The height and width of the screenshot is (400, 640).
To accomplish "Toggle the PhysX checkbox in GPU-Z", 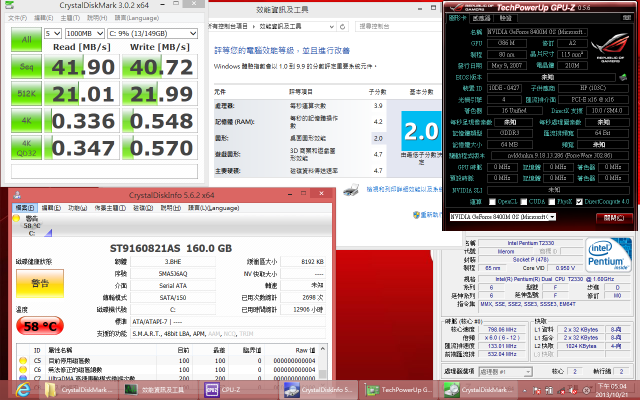I will tap(552, 202).
